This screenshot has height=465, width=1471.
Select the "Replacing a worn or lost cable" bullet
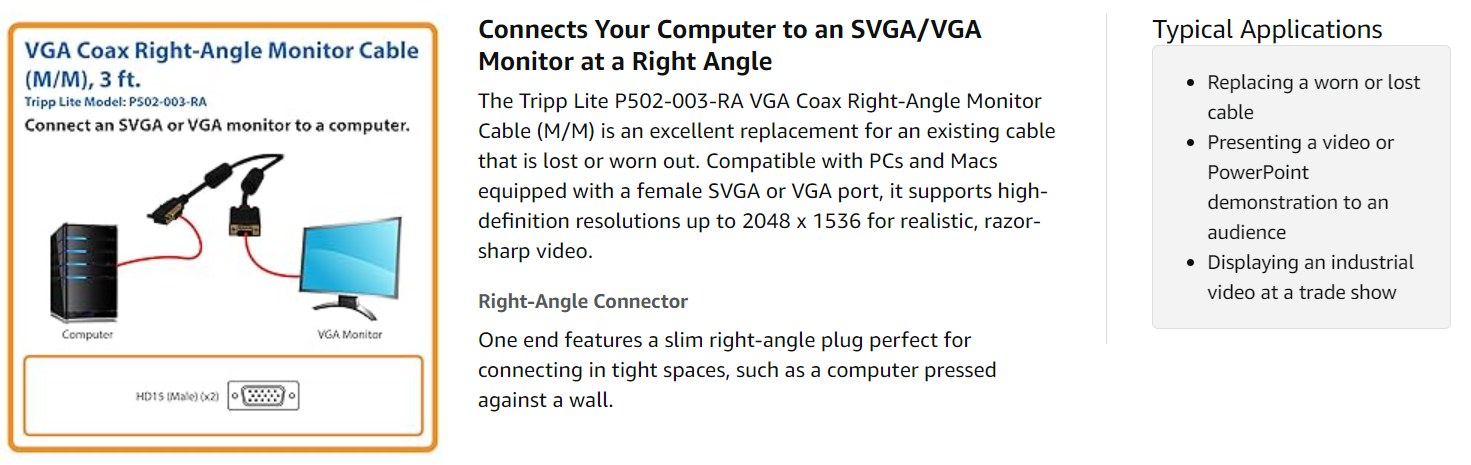(x=1313, y=97)
